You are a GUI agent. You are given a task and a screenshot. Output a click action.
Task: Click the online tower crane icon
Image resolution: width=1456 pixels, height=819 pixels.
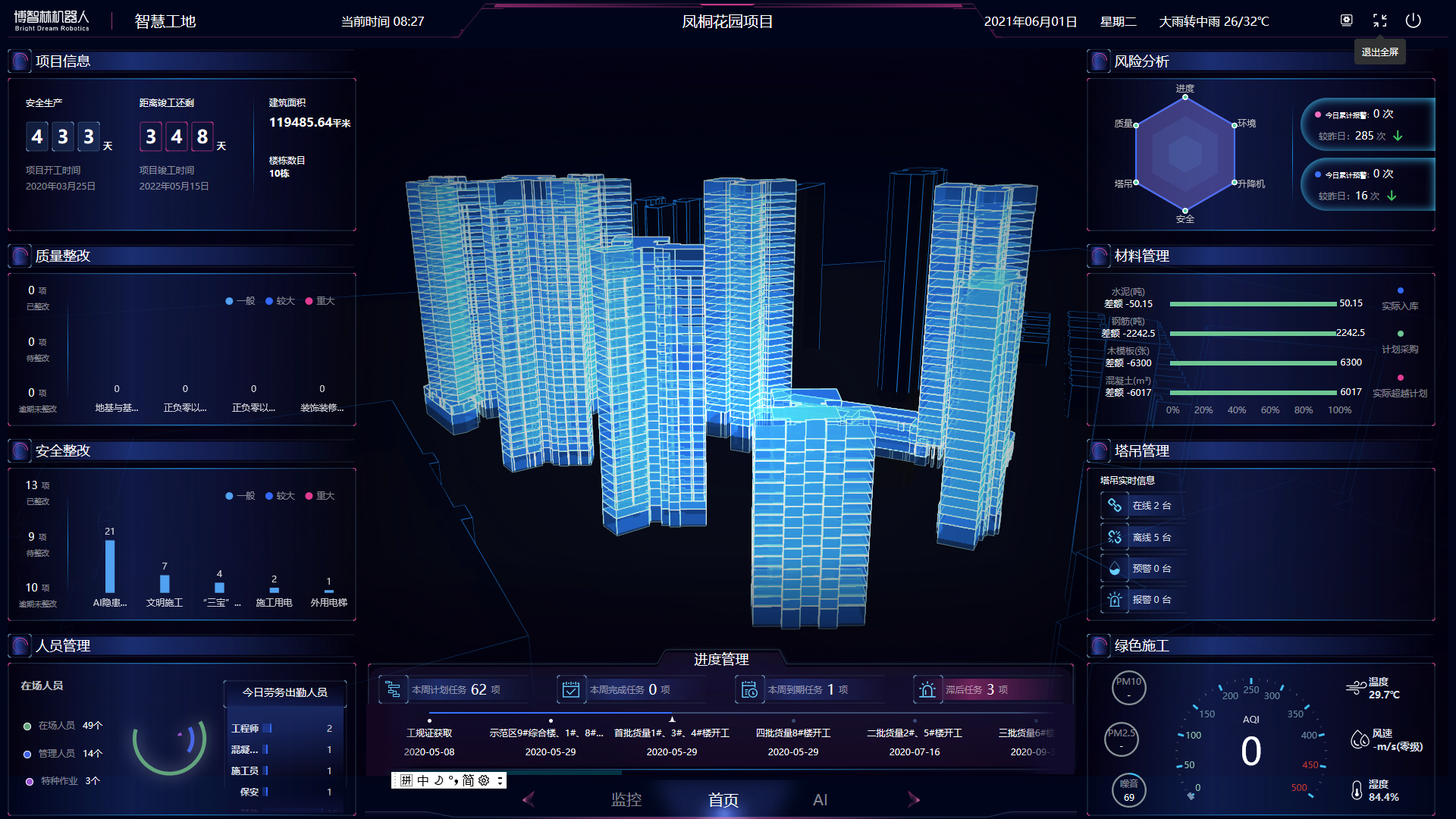pyautogui.click(x=1114, y=505)
